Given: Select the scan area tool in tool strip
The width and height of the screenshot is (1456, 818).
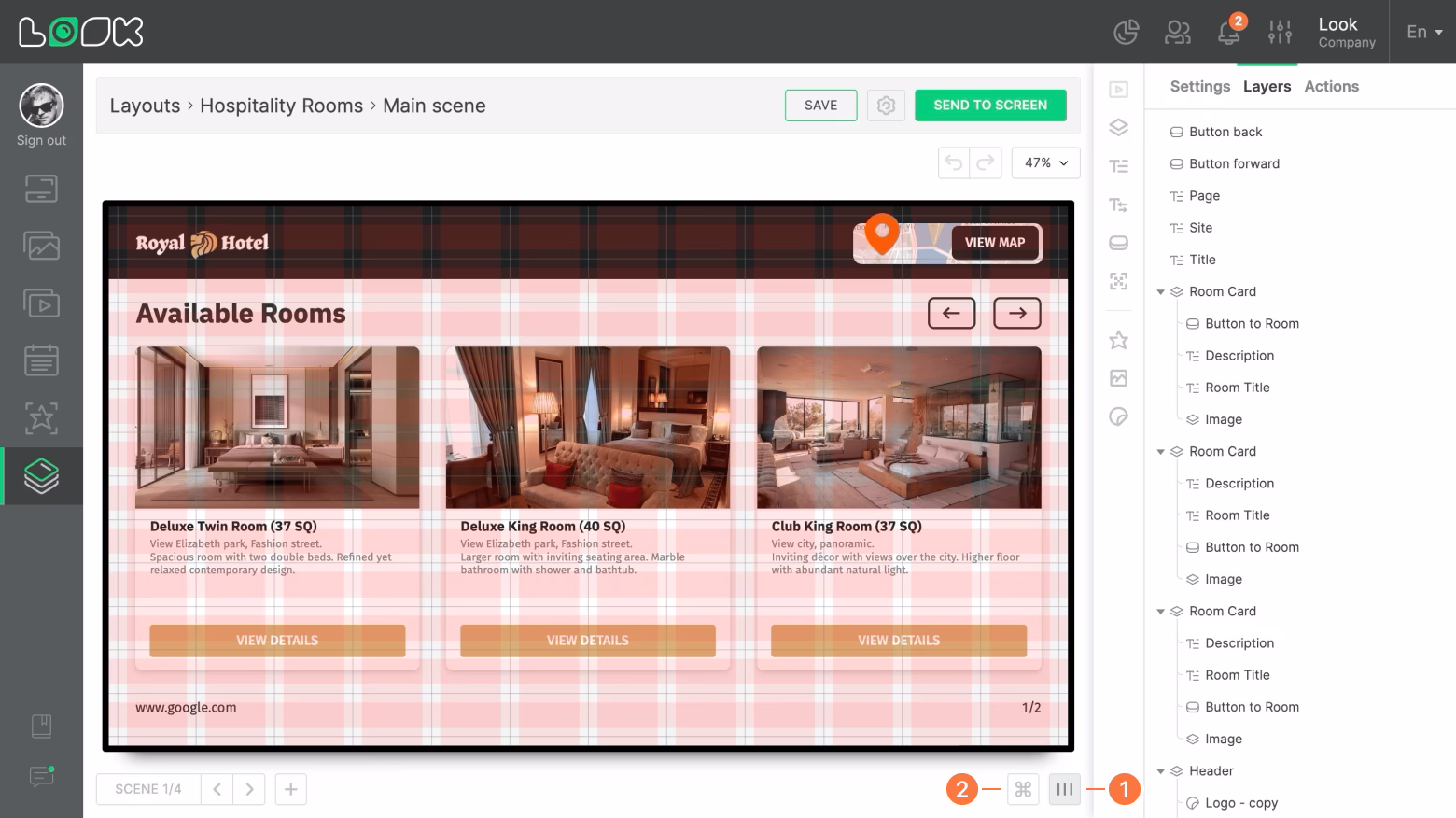Looking at the screenshot, I should [x=1119, y=281].
